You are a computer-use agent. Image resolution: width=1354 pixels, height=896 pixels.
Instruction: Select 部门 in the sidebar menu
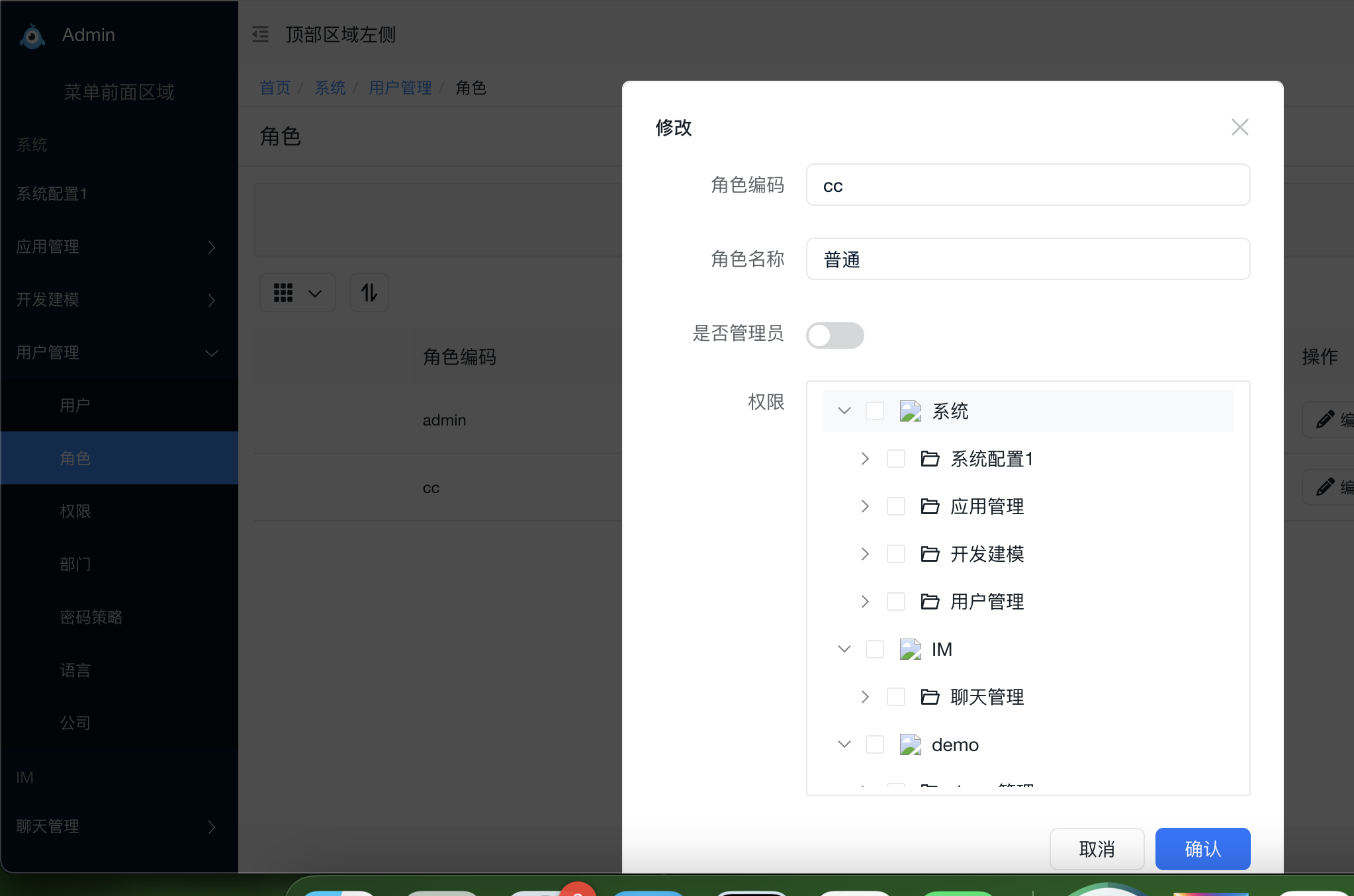75,564
